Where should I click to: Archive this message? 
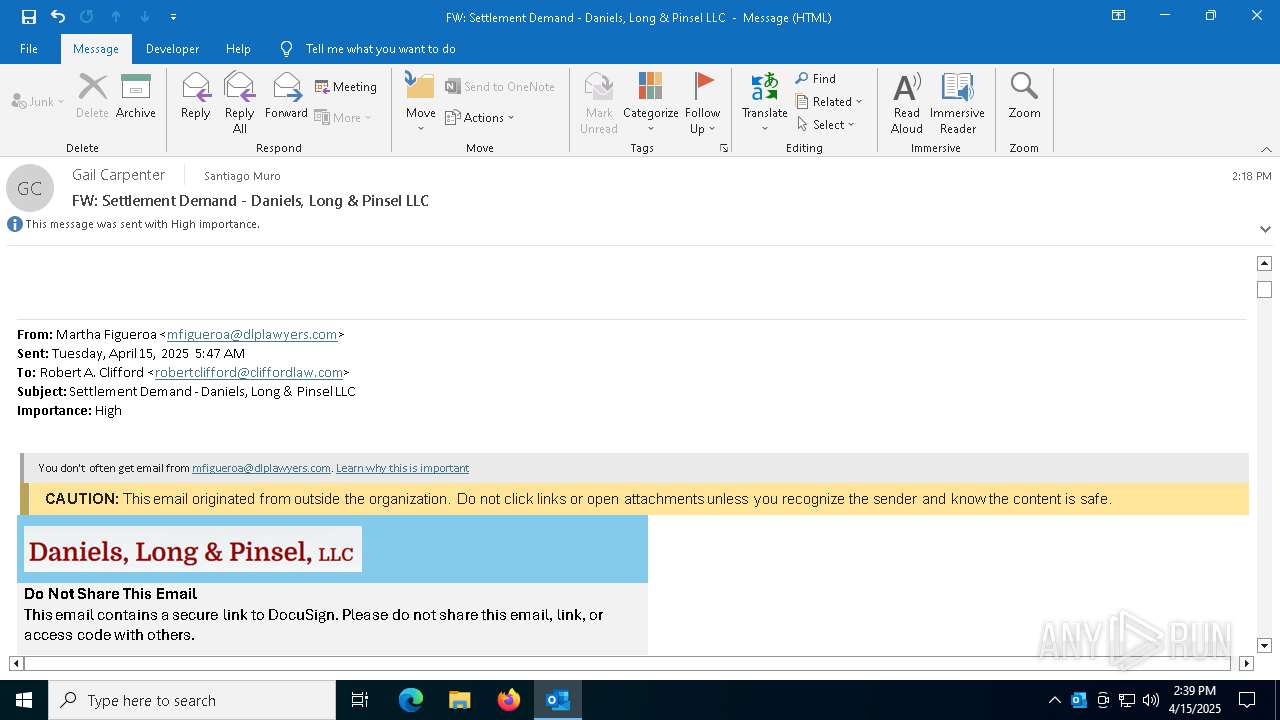[135, 96]
